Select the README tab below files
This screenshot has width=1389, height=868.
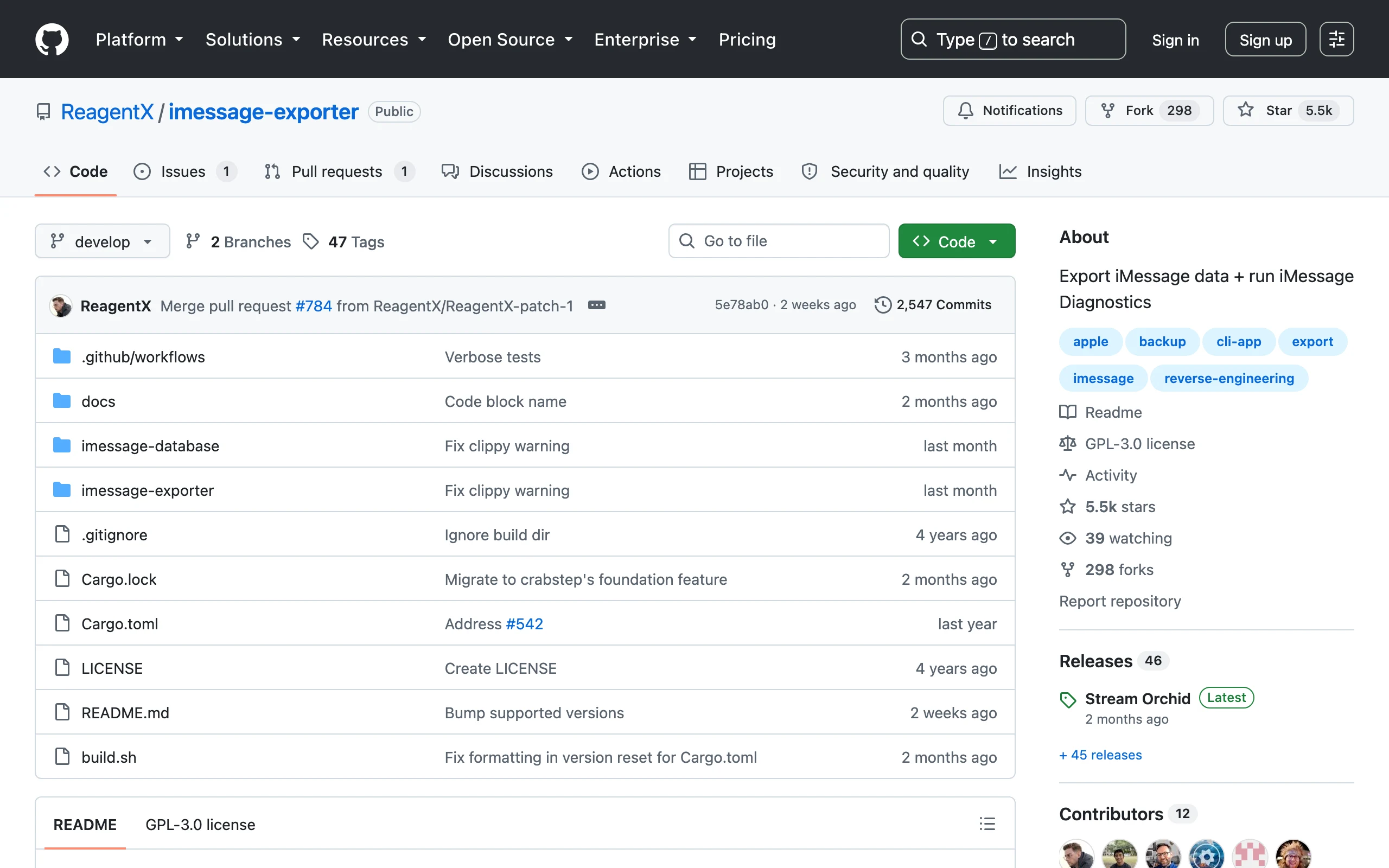pyautogui.click(x=85, y=825)
